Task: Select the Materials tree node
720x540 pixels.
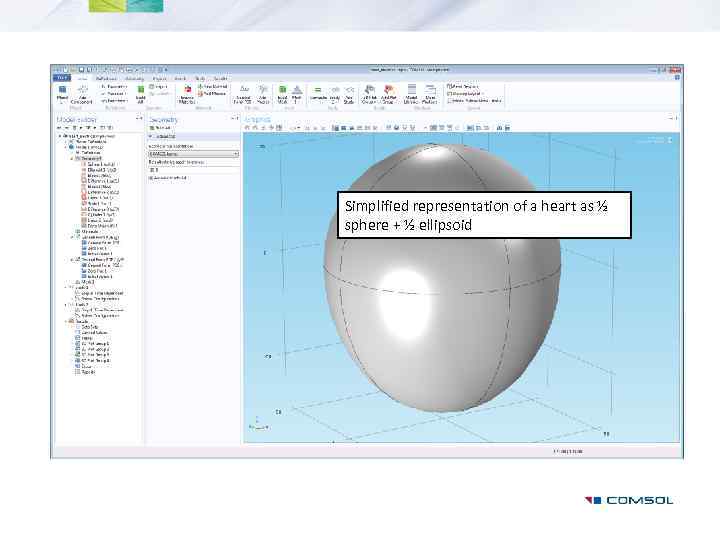Action: (x=86, y=231)
